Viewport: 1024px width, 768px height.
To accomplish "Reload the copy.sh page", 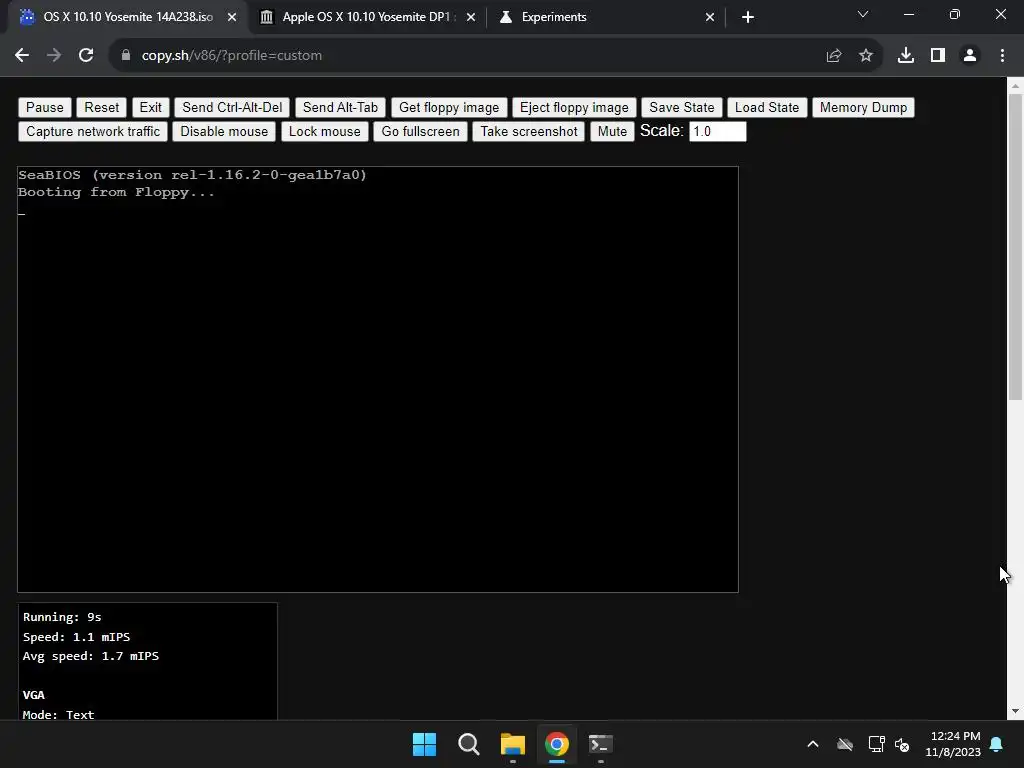I will [86, 56].
